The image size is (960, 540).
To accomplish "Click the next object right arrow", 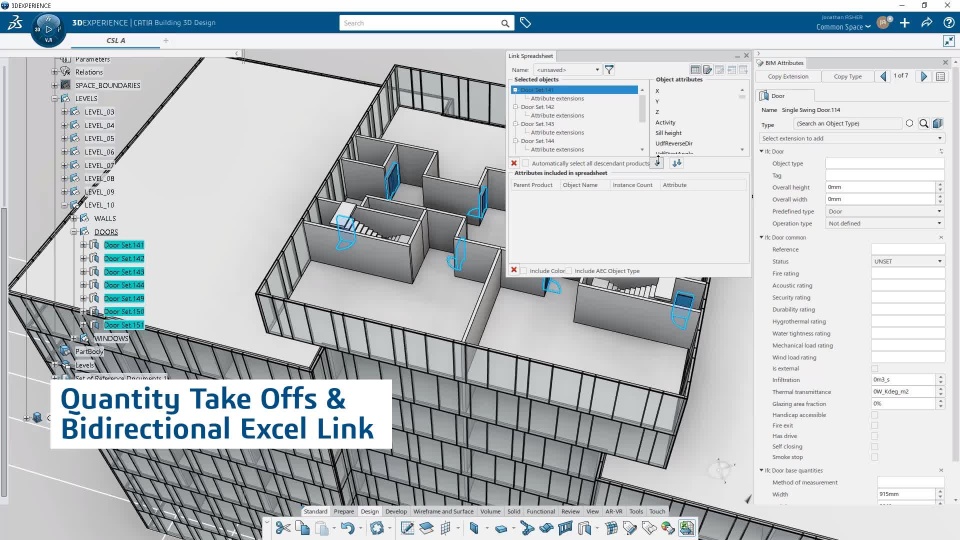I will [x=924, y=77].
